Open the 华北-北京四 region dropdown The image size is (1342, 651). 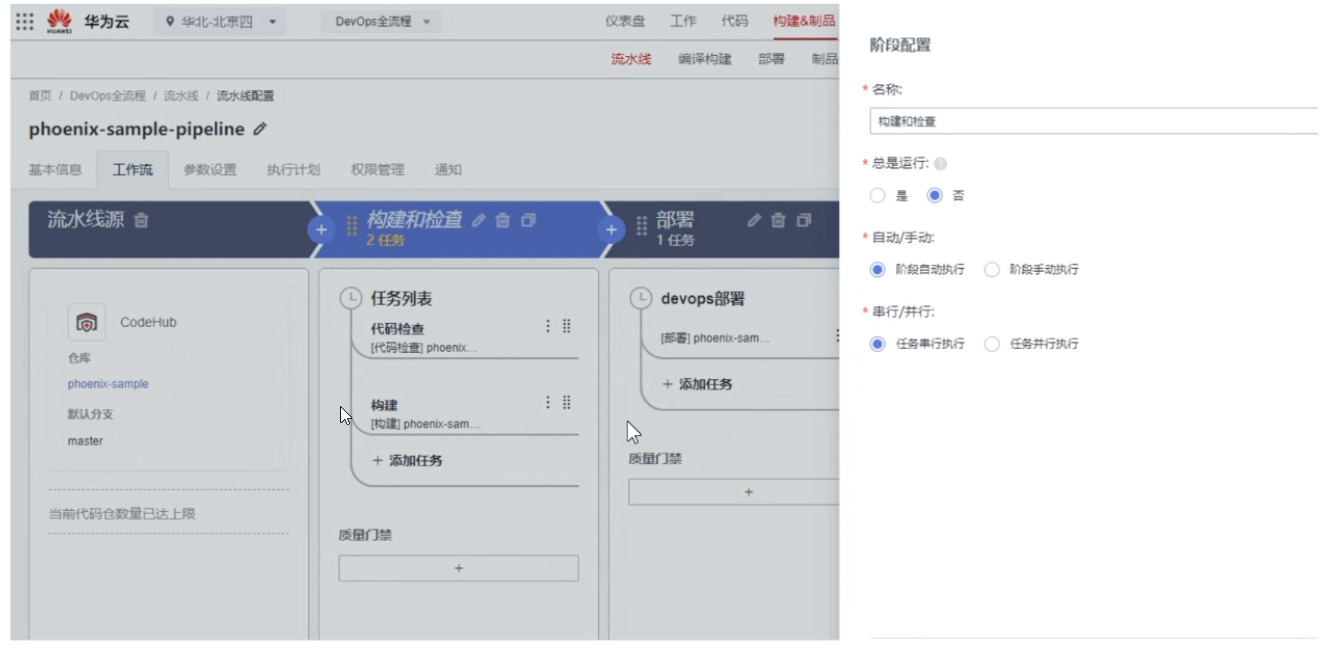tap(220, 21)
